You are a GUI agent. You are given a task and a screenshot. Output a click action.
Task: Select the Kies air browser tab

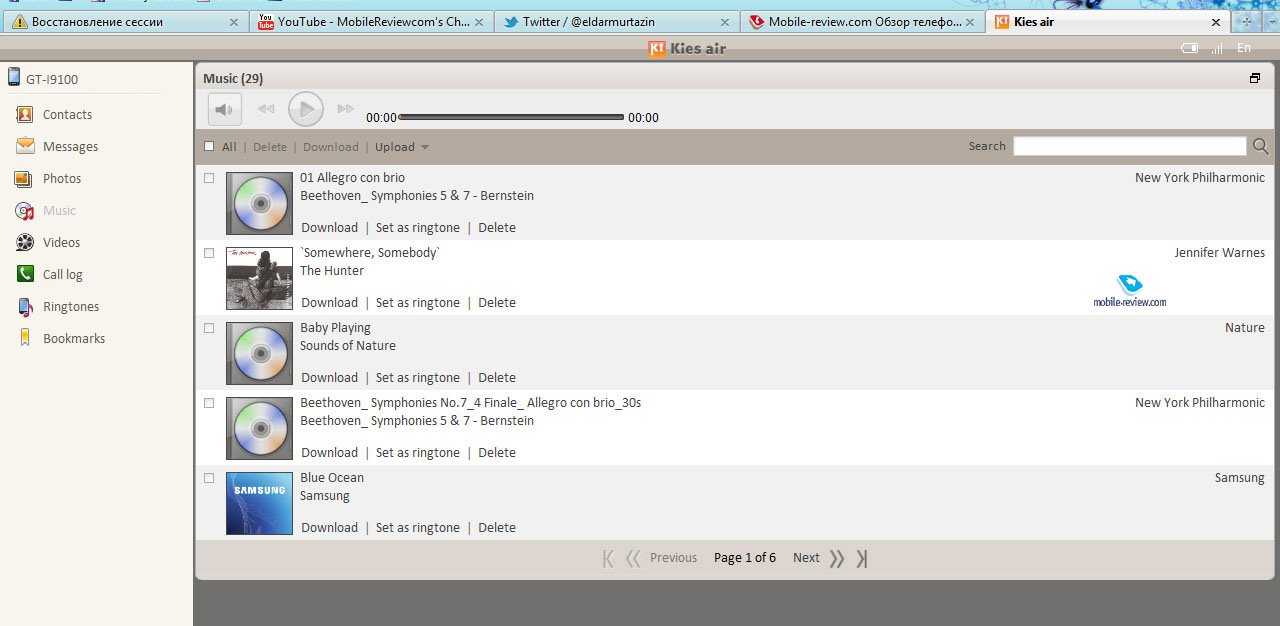[1107, 22]
